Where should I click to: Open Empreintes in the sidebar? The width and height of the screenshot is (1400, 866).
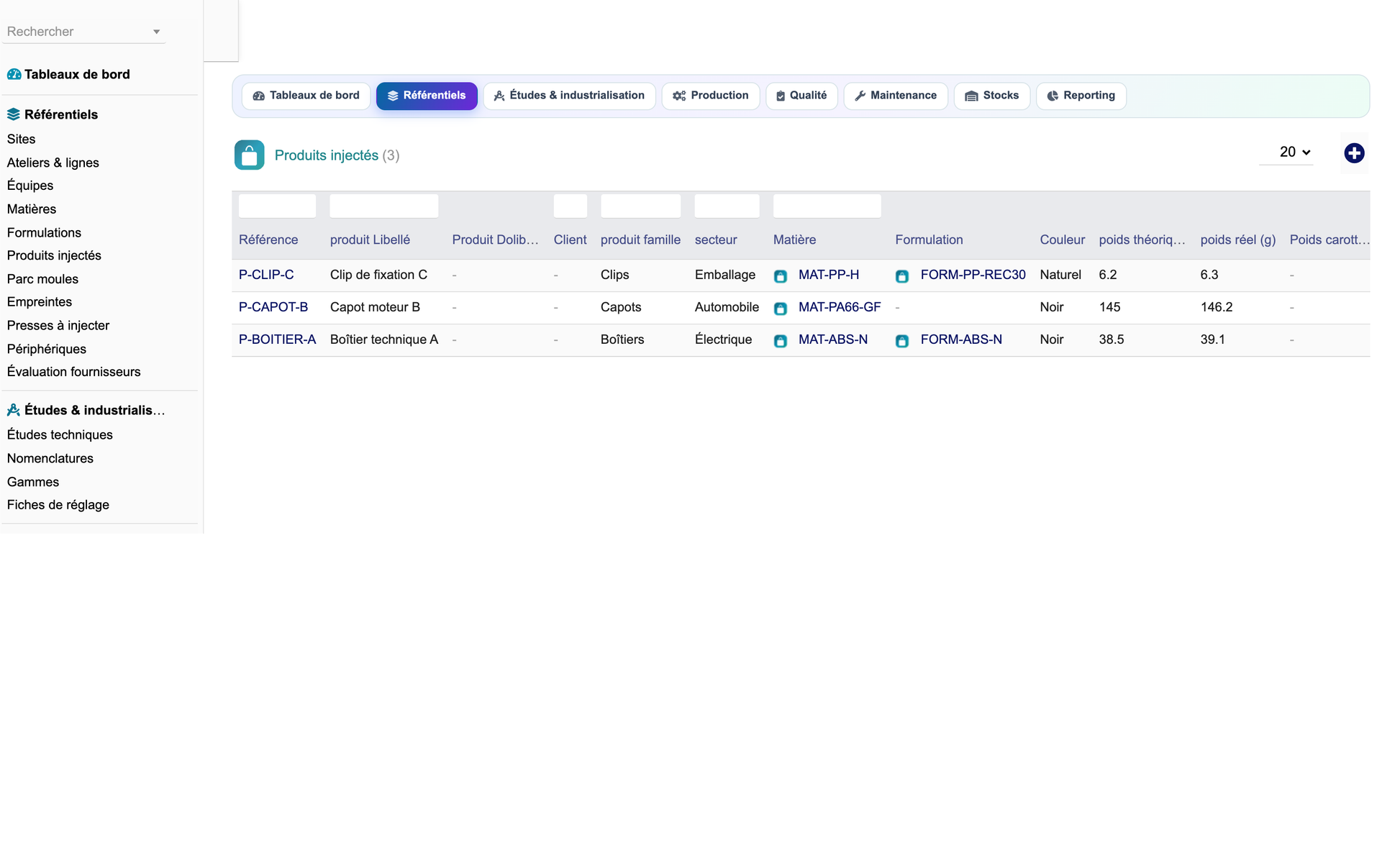point(40,302)
